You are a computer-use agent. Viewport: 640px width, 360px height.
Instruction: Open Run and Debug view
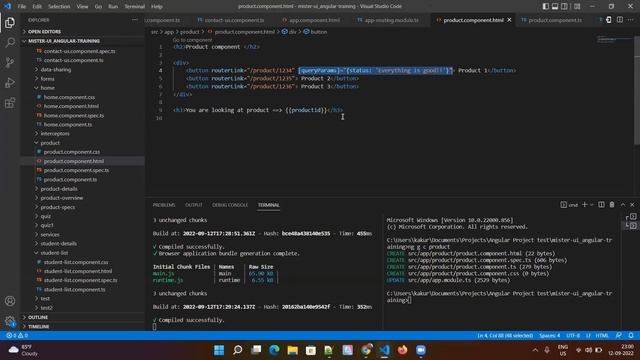10,82
